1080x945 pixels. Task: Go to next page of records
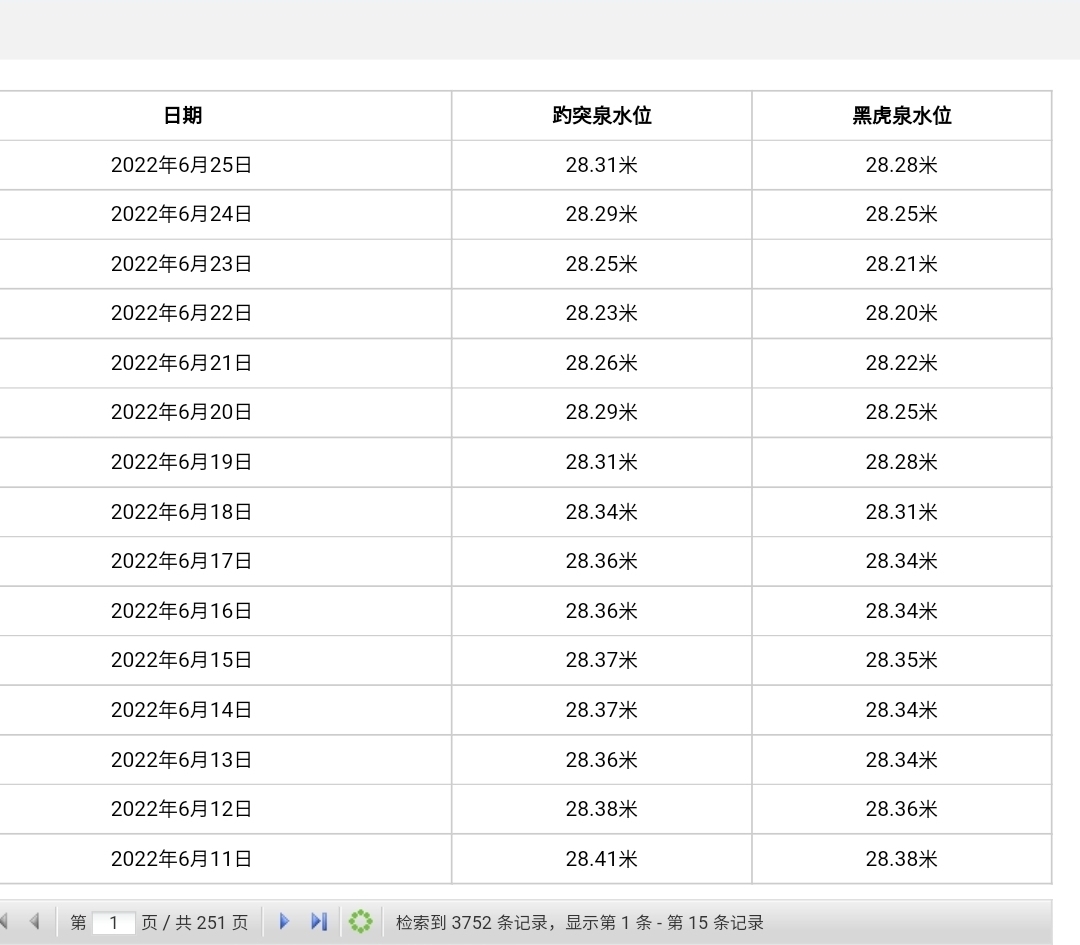pyautogui.click(x=285, y=922)
